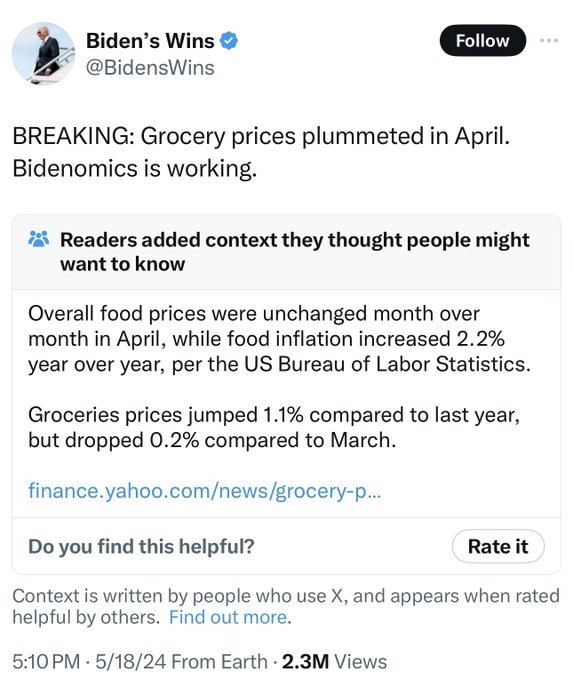Click the 'Do you find this helpful?' prompt

click(141, 546)
